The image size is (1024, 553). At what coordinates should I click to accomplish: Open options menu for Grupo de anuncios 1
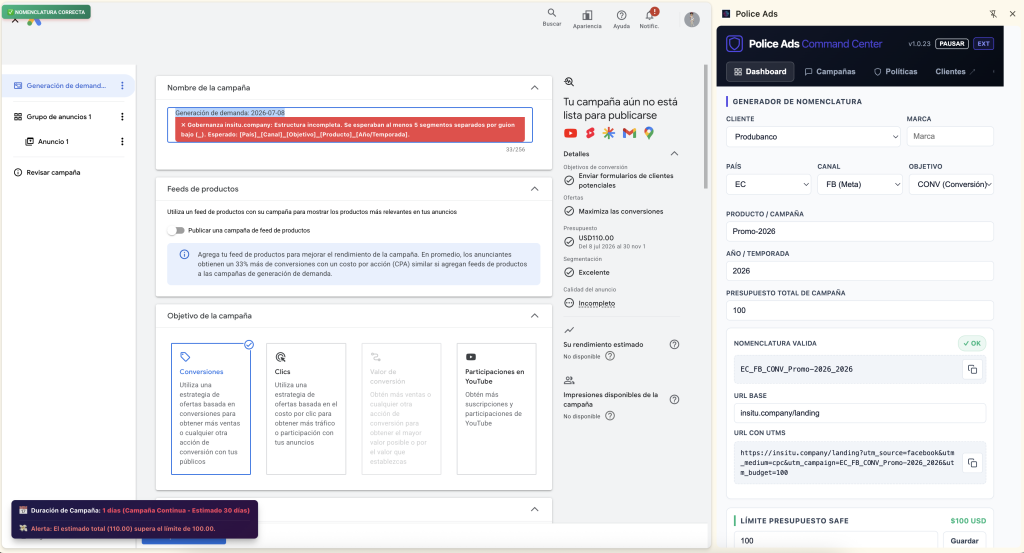(122, 117)
